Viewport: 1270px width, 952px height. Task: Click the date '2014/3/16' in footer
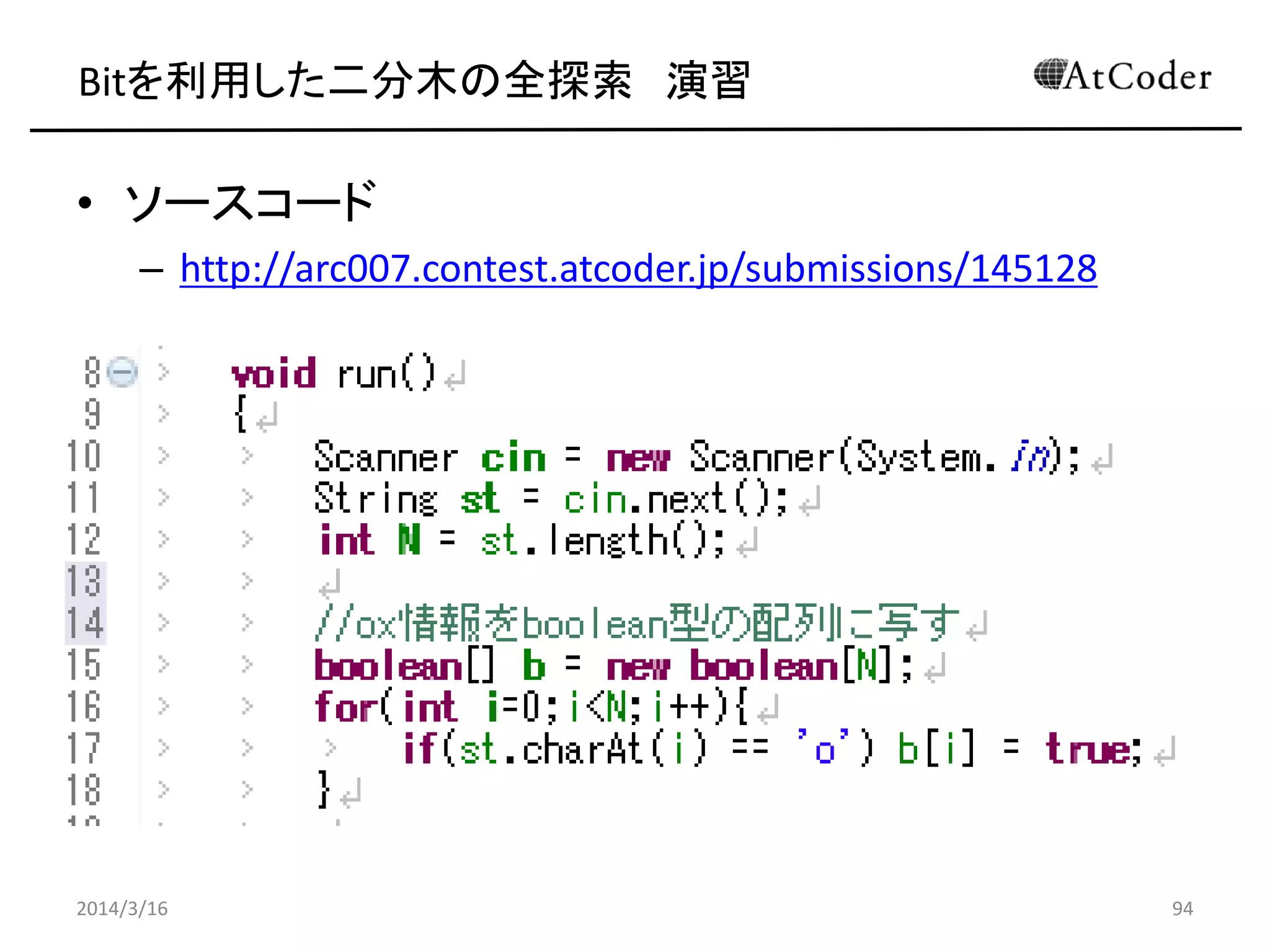(122, 909)
